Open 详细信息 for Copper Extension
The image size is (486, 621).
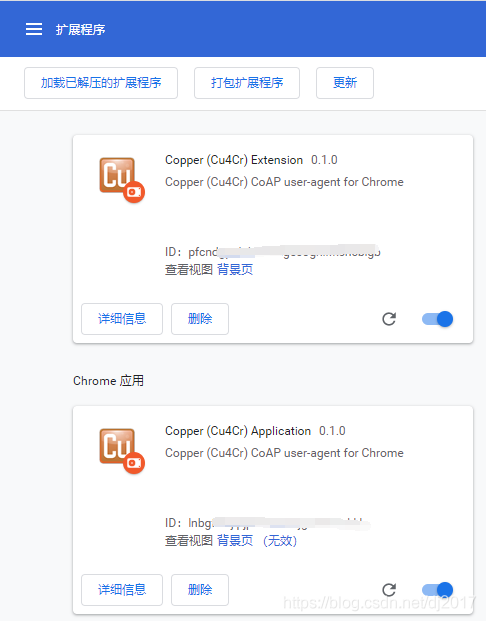(122, 319)
